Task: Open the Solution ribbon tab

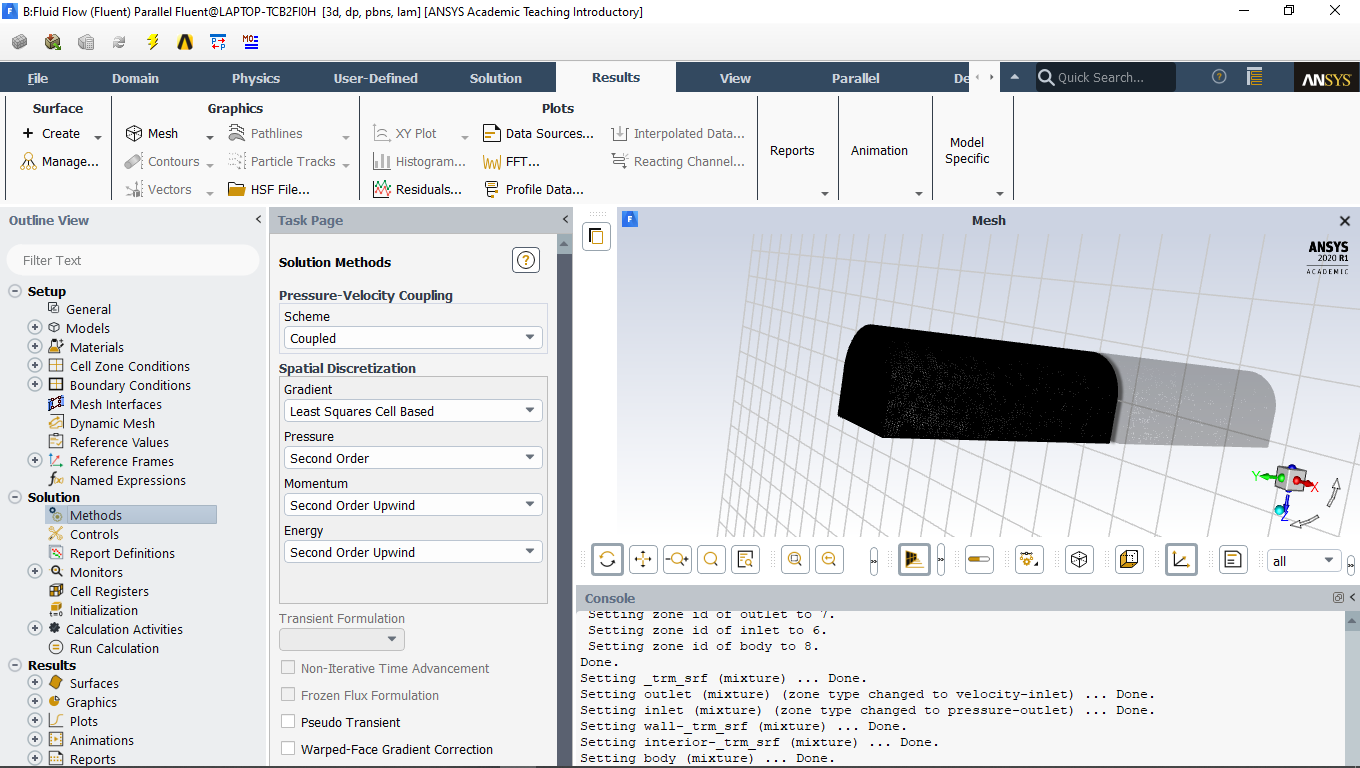Action: click(496, 78)
